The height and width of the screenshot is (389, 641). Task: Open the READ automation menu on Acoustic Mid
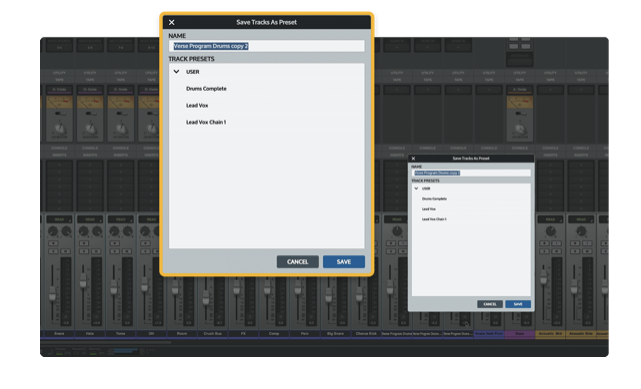pyautogui.click(x=551, y=219)
